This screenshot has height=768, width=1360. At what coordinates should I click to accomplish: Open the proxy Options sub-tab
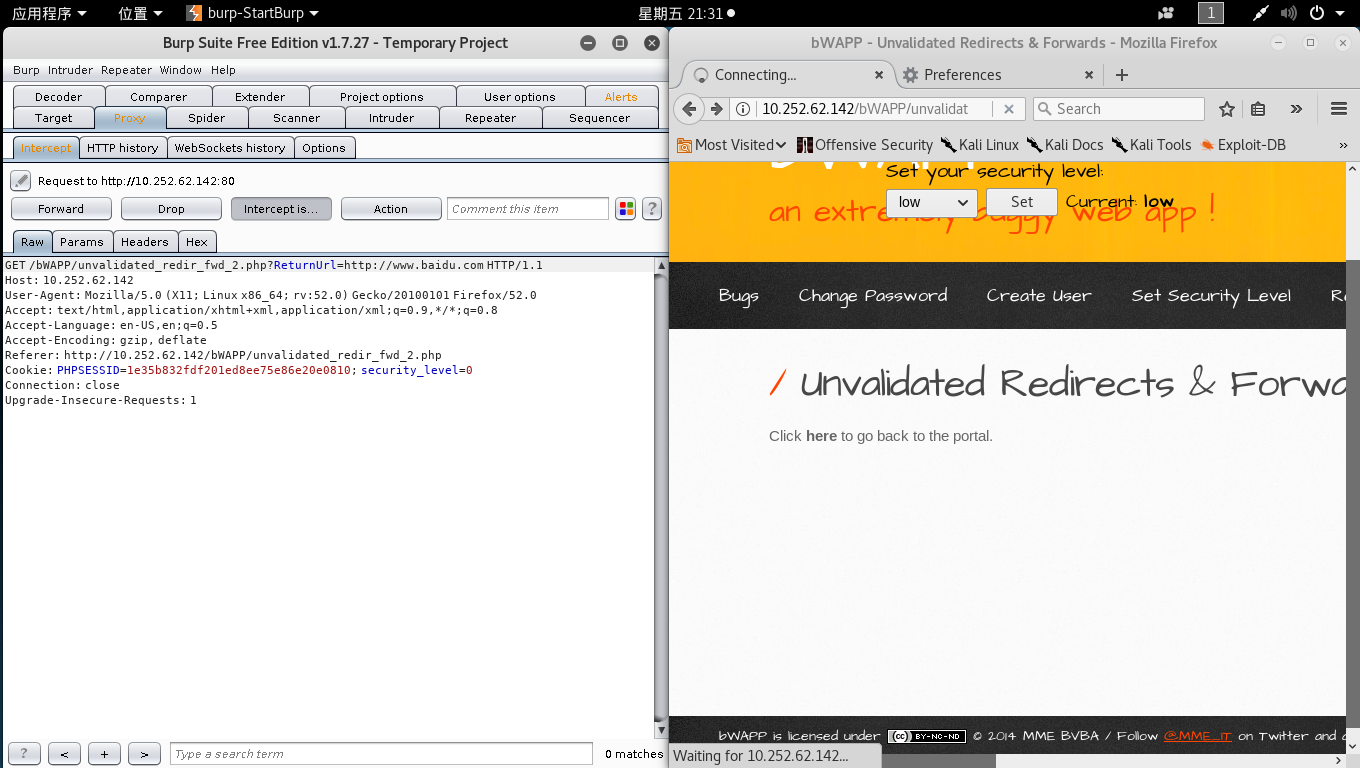click(324, 148)
